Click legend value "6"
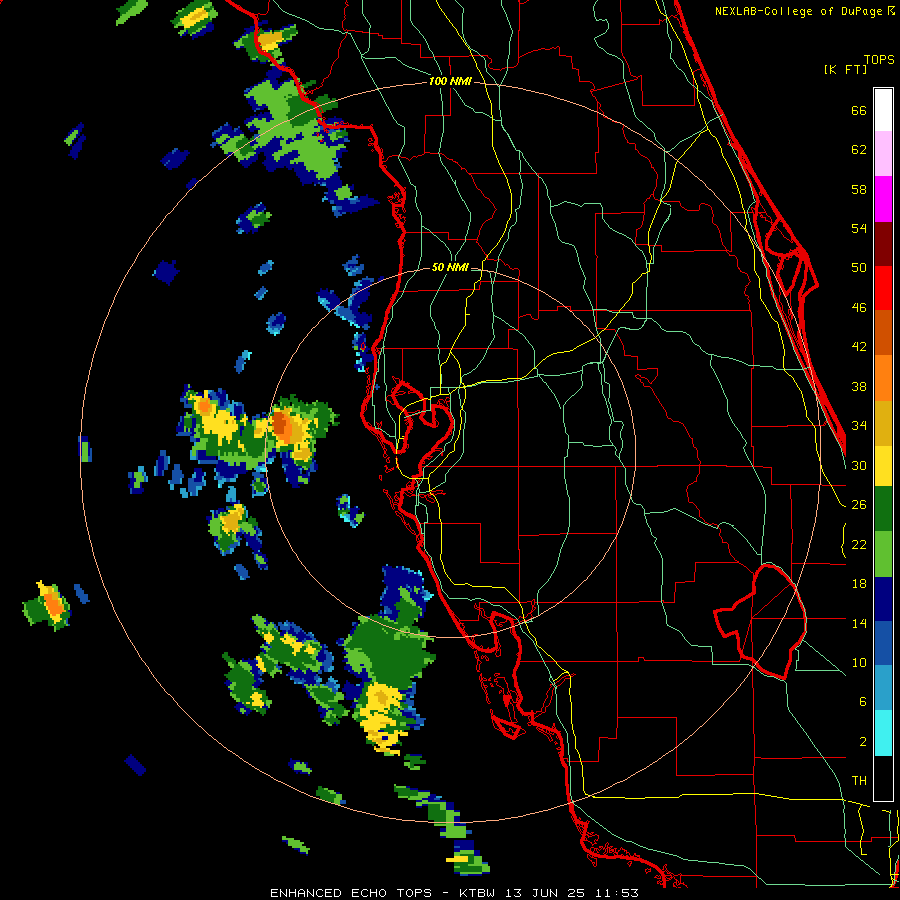The image size is (900, 900). (x=862, y=701)
